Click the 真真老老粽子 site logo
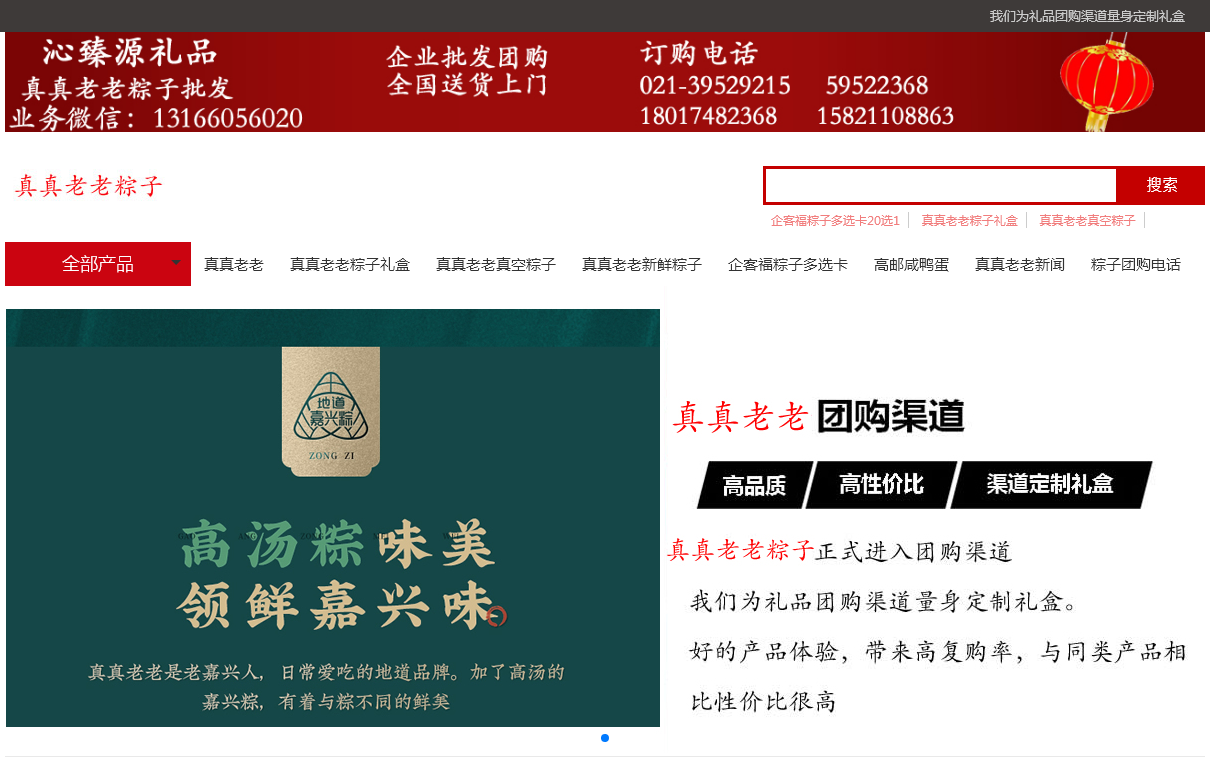 (89, 186)
